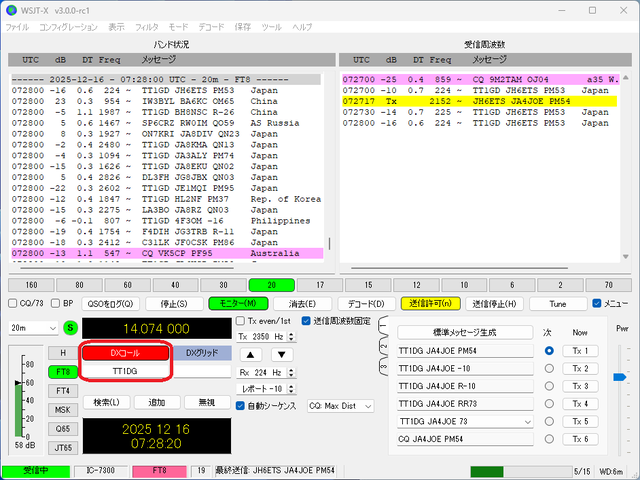Click the DXコール input field with TT1DG
This screenshot has width=640, height=480.
[x=125, y=371]
